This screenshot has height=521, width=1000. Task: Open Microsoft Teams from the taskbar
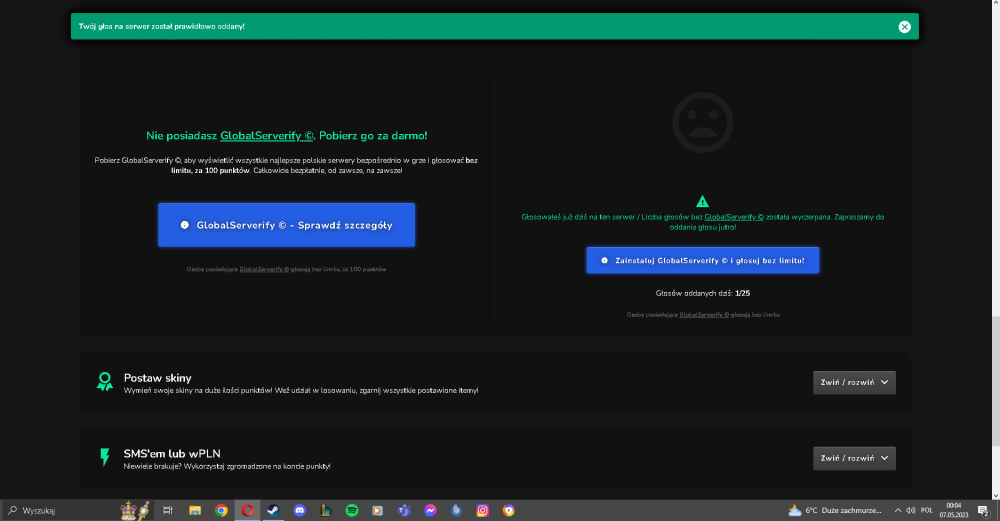pos(404,510)
